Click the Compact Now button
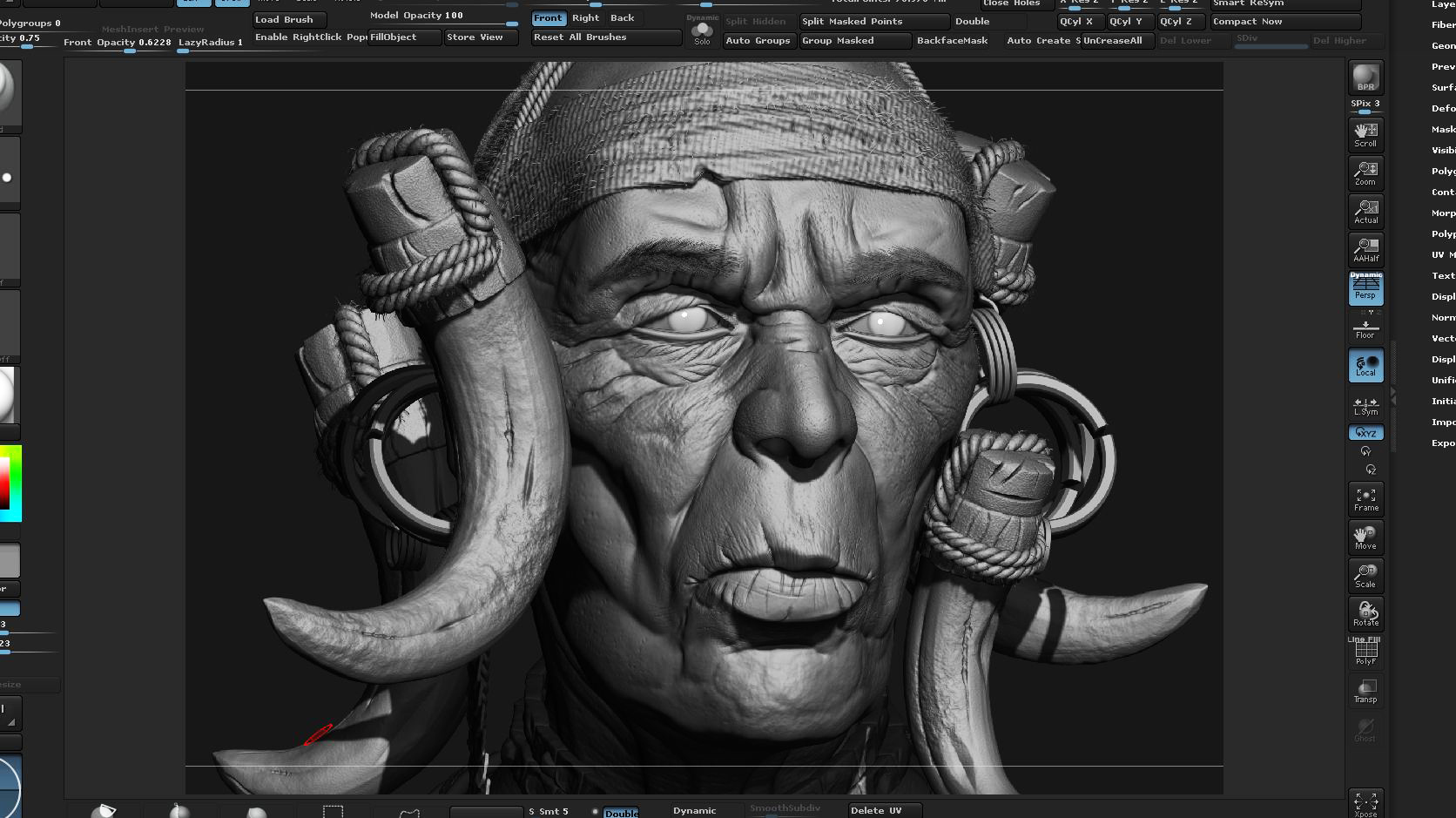 [x=1285, y=22]
